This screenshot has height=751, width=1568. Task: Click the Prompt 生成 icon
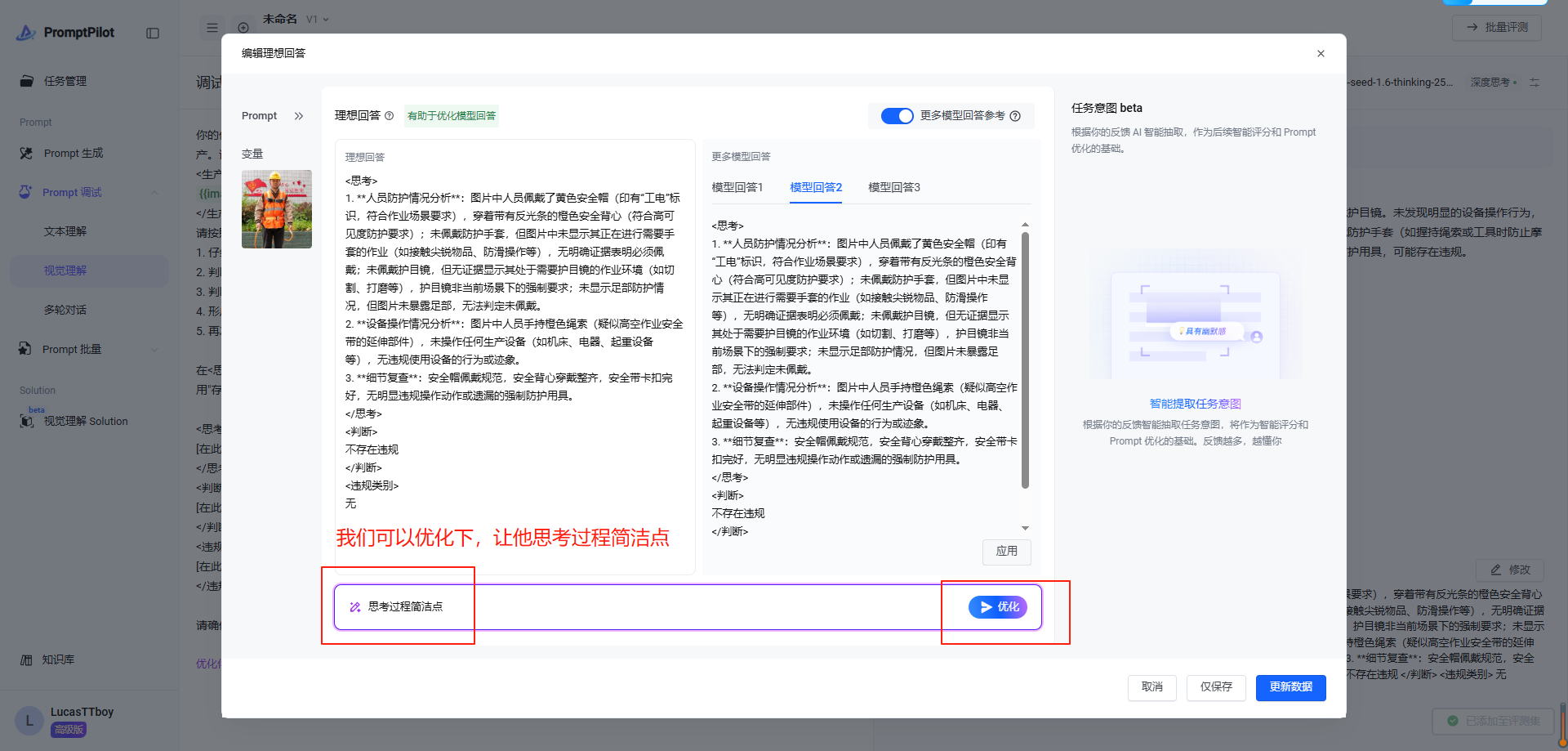click(x=27, y=153)
